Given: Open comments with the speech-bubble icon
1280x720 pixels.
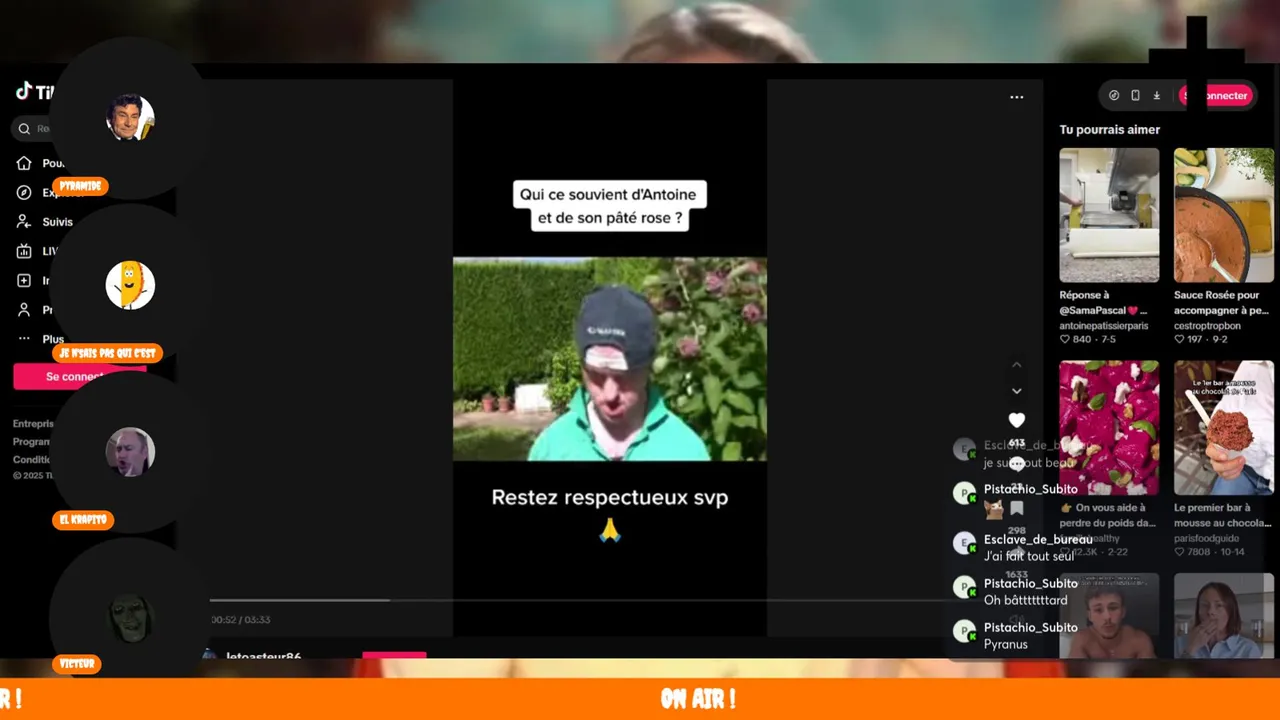Looking at the screenshot, I should coord(1017,464).
